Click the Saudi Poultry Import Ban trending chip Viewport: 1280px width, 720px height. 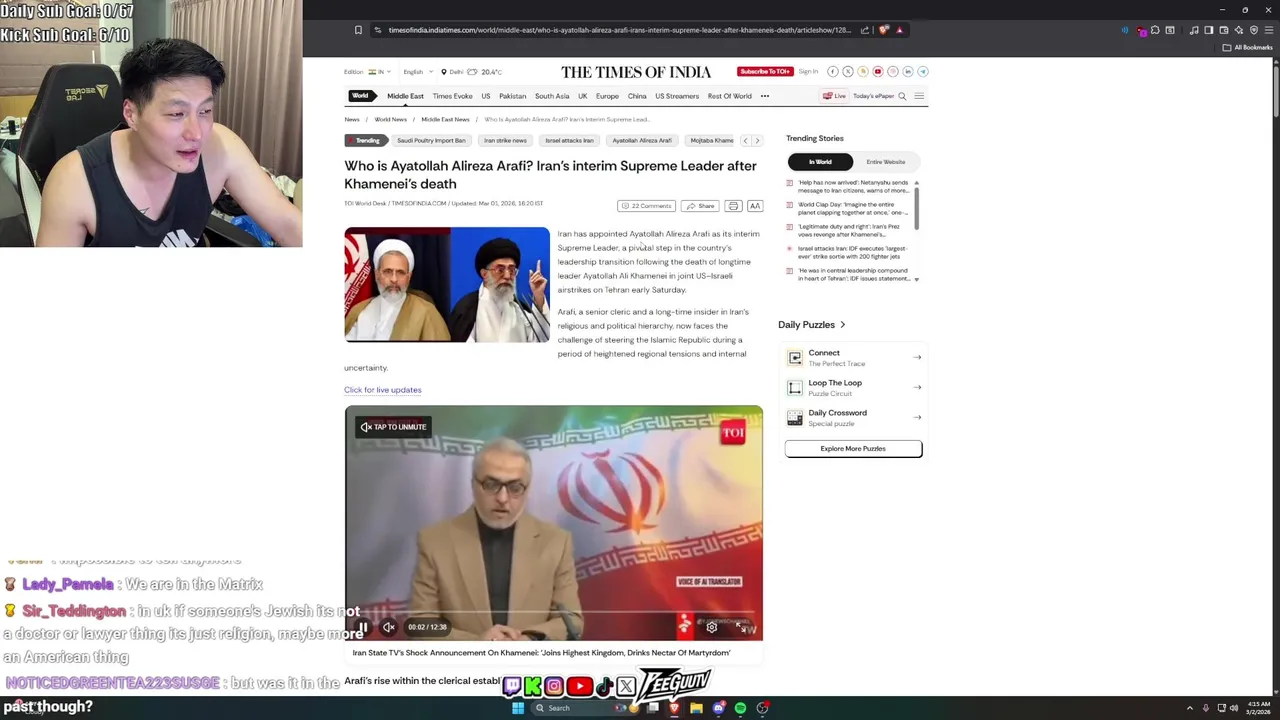pyautogui.click(x=431, y=141)
